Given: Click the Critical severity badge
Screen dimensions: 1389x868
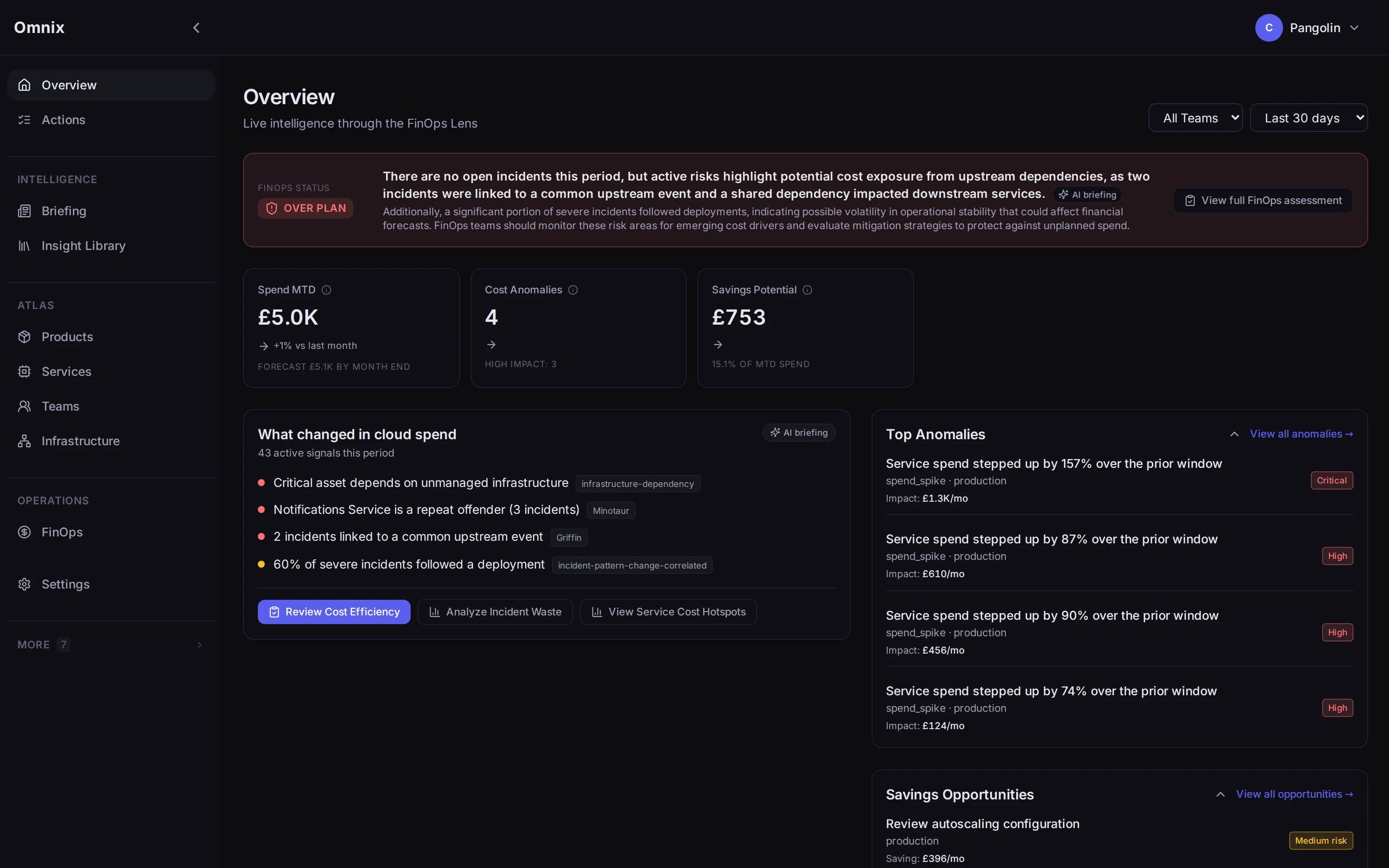Looking at the screenshot, I should coord(1332,480).
